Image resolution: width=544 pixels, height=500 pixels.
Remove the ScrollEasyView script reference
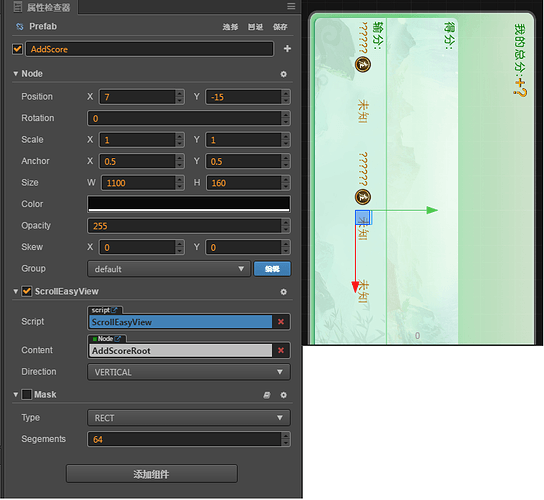pyautogui.click(x=281, y=322)
